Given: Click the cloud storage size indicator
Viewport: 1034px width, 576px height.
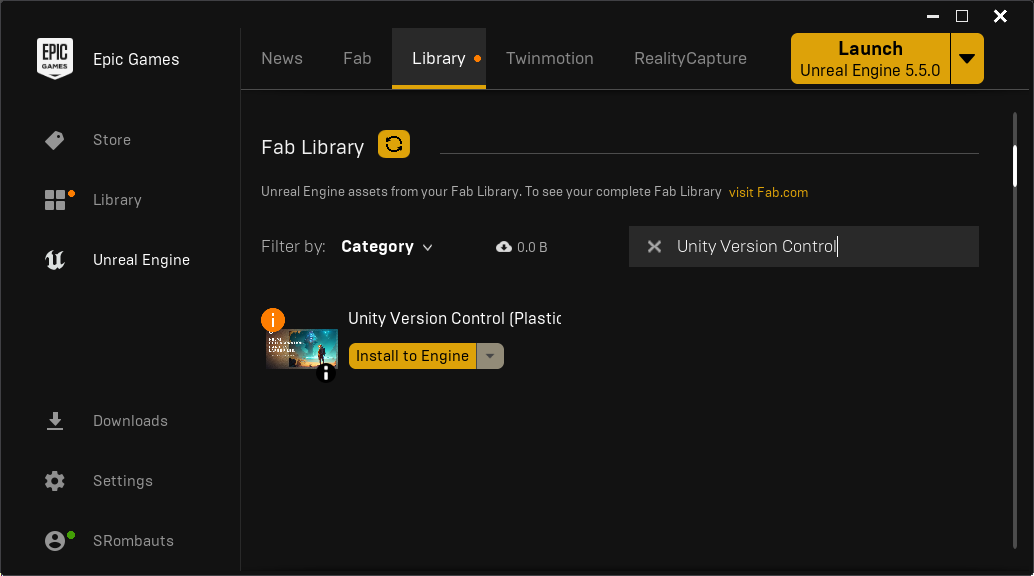Looking at the screenshot, I should click(x=522, y=247).
